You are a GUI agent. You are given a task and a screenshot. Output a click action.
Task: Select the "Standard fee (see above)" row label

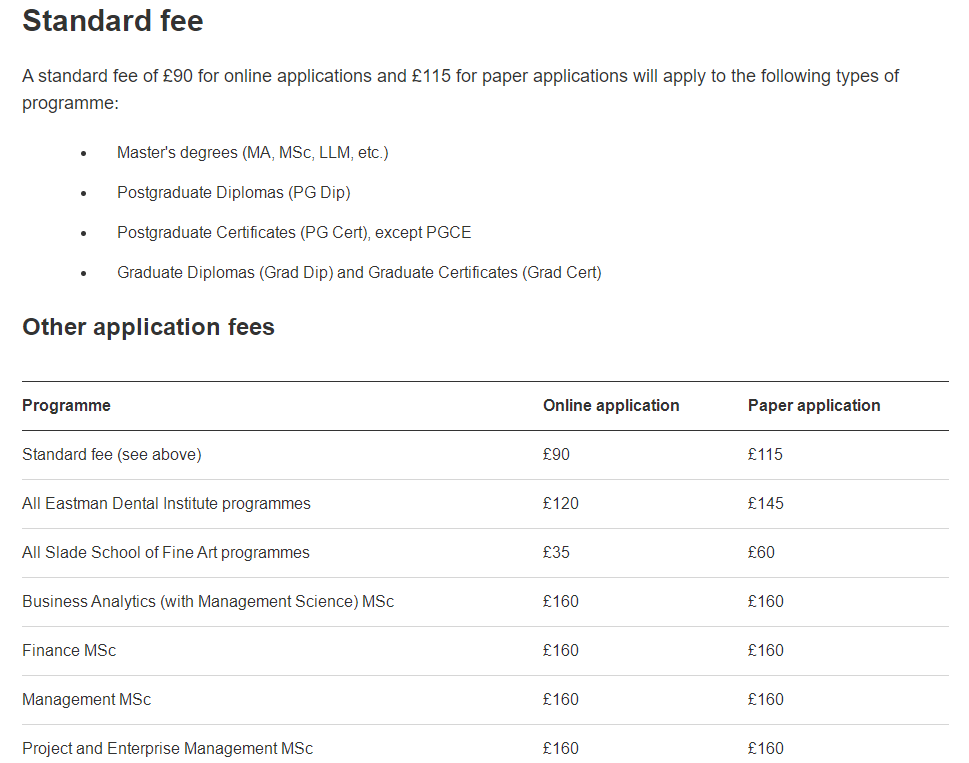tap(112, 455)
